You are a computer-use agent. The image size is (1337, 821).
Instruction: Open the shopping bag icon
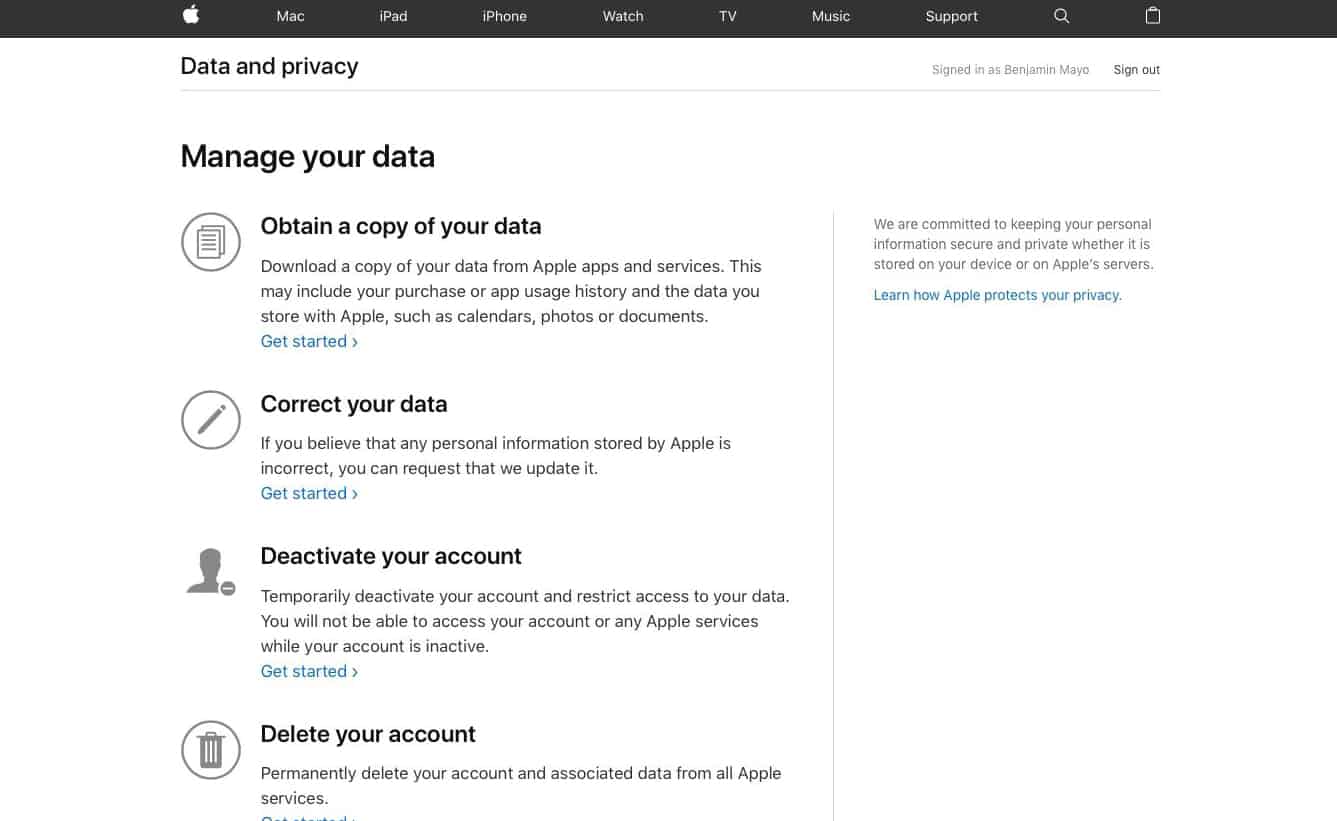pos(1153,15)
